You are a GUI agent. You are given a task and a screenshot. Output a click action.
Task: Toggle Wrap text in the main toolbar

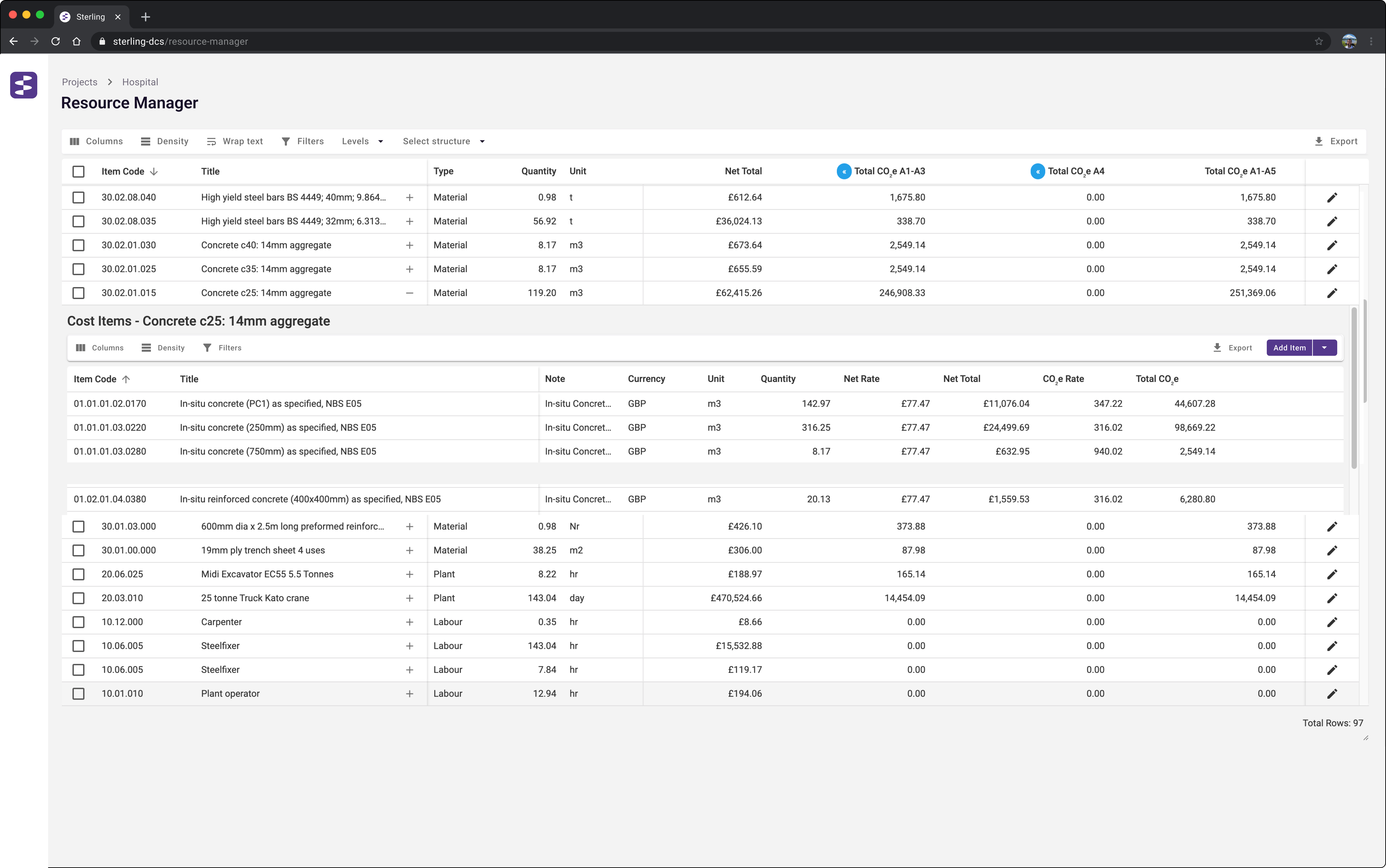pyautogui.click(x=234, y=141)
